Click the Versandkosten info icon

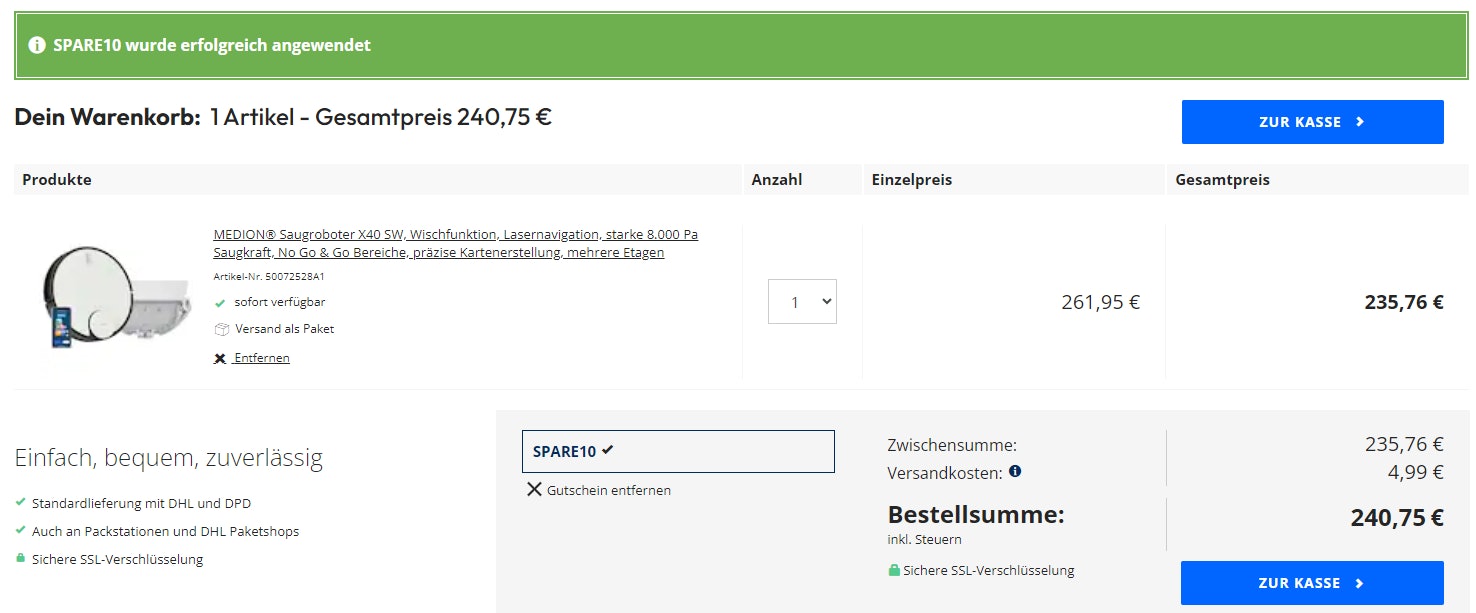[1015, 471]
